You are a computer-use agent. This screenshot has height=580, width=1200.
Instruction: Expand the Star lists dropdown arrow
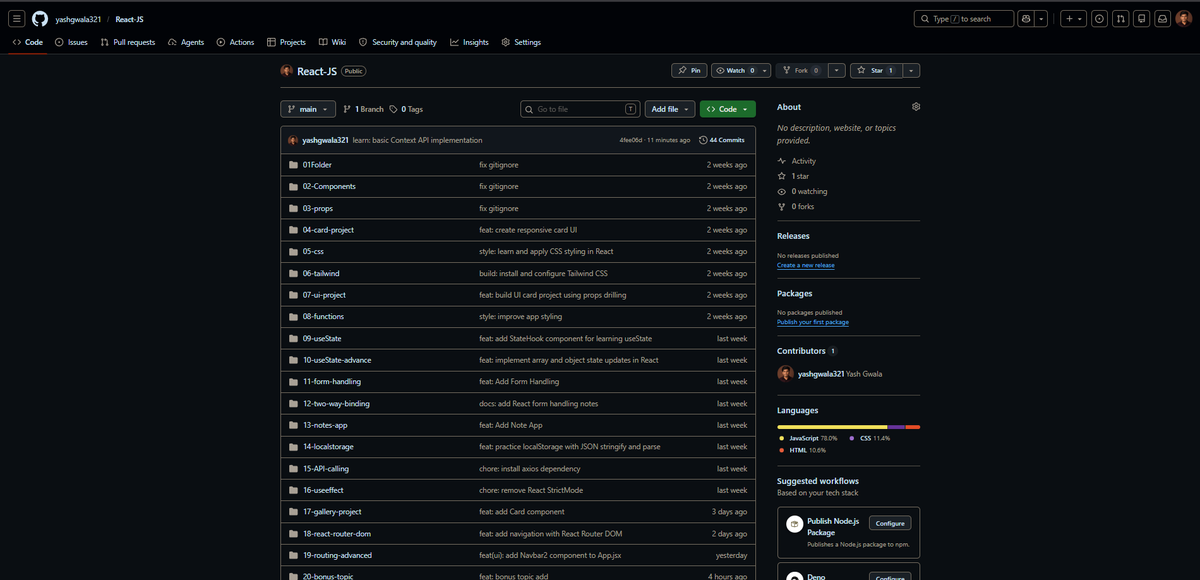(x=913, y=70)
